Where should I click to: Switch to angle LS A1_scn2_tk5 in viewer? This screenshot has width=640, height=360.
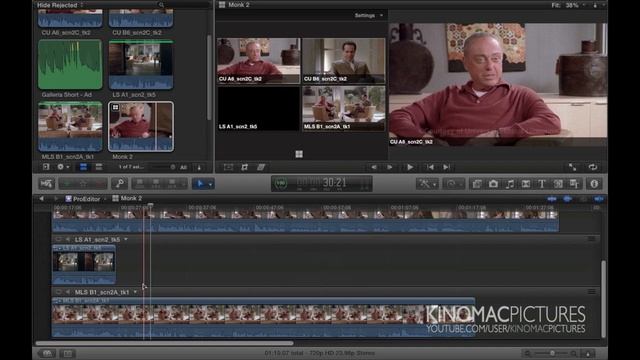pyautogui.click(x=258, y=108)
